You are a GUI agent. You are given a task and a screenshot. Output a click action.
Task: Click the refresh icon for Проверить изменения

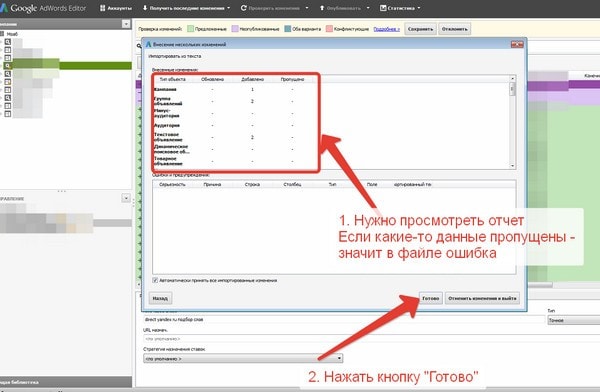coord(243,8)
